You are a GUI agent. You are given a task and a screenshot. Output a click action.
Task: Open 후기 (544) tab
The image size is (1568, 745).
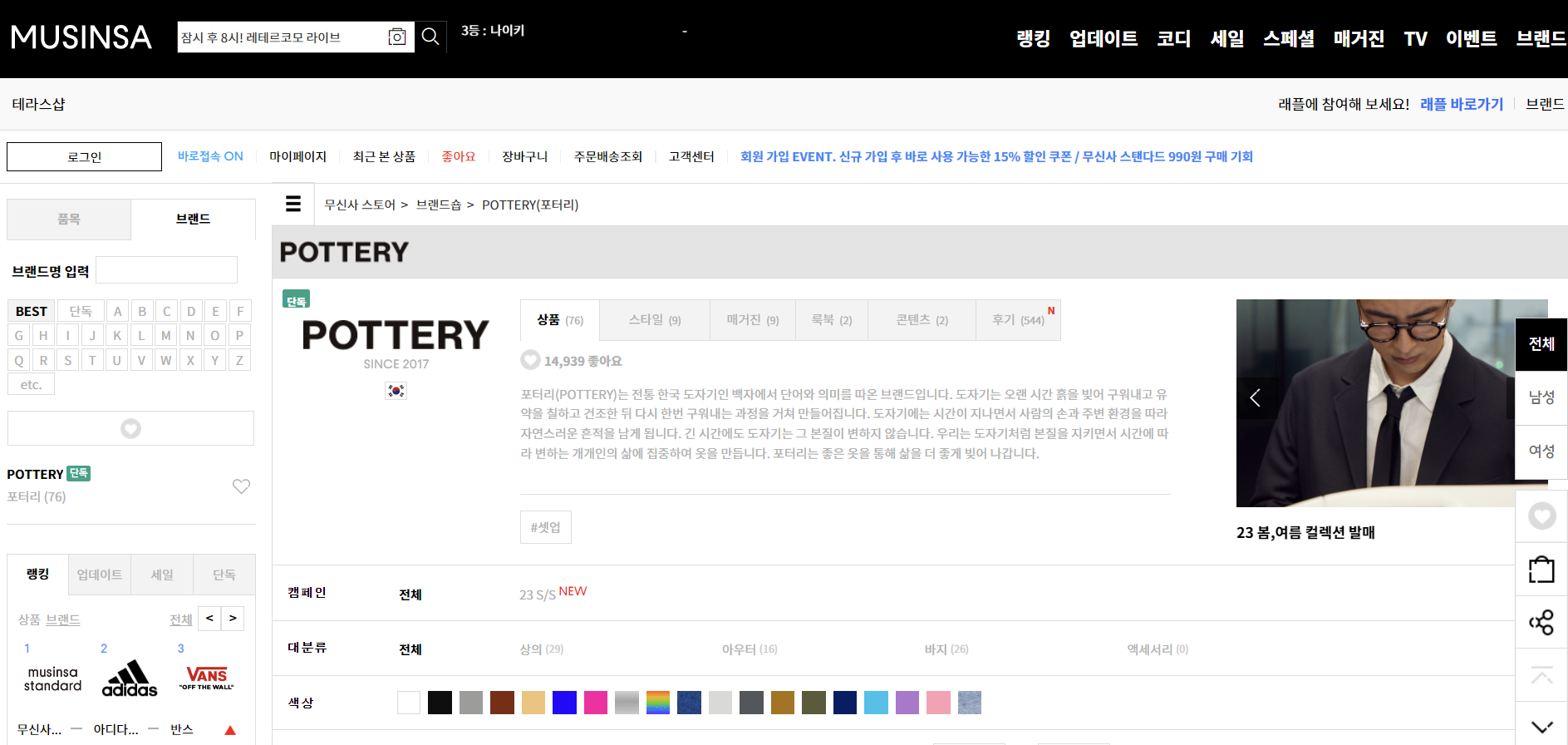(1018, 319)
